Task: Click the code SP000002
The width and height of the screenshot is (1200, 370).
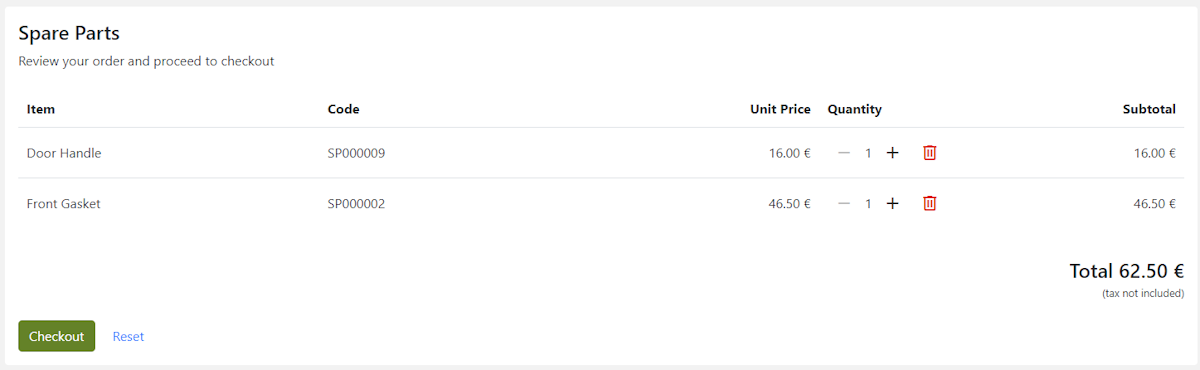Action: coord(357,203)
